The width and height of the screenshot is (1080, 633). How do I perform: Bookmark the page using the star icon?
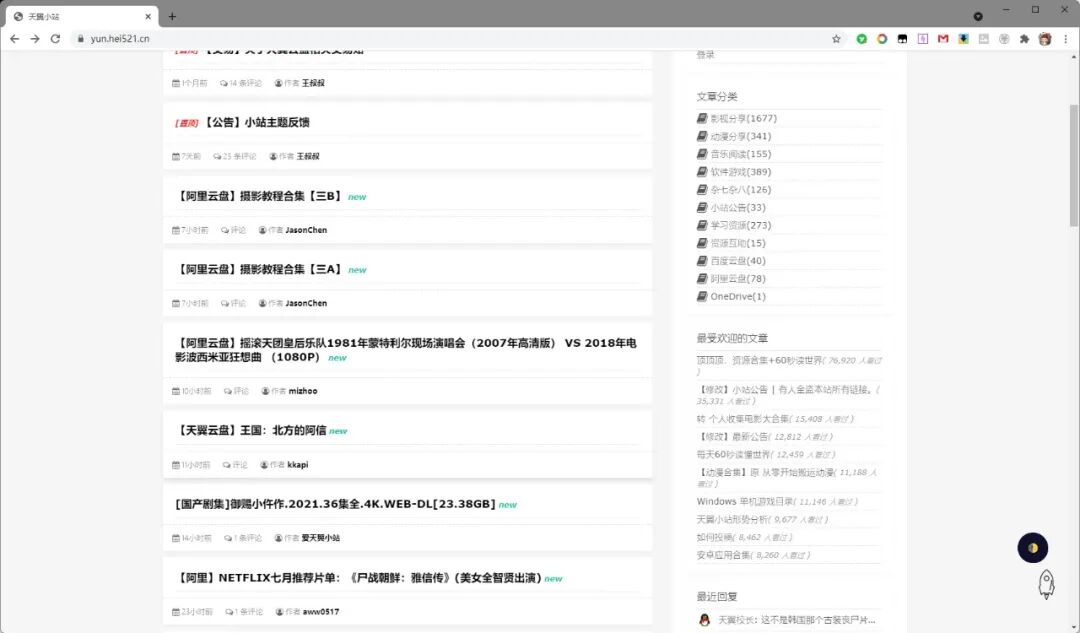click(837, 38)
